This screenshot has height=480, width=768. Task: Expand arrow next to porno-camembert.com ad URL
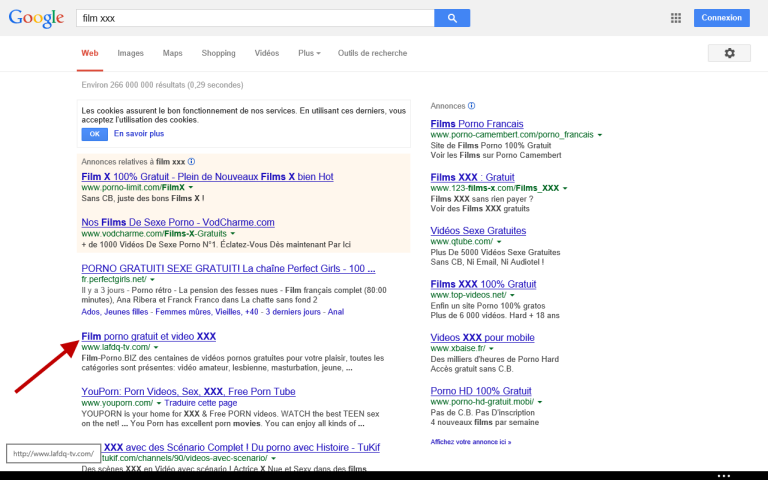pyautogui.click(x=600, y=135)
